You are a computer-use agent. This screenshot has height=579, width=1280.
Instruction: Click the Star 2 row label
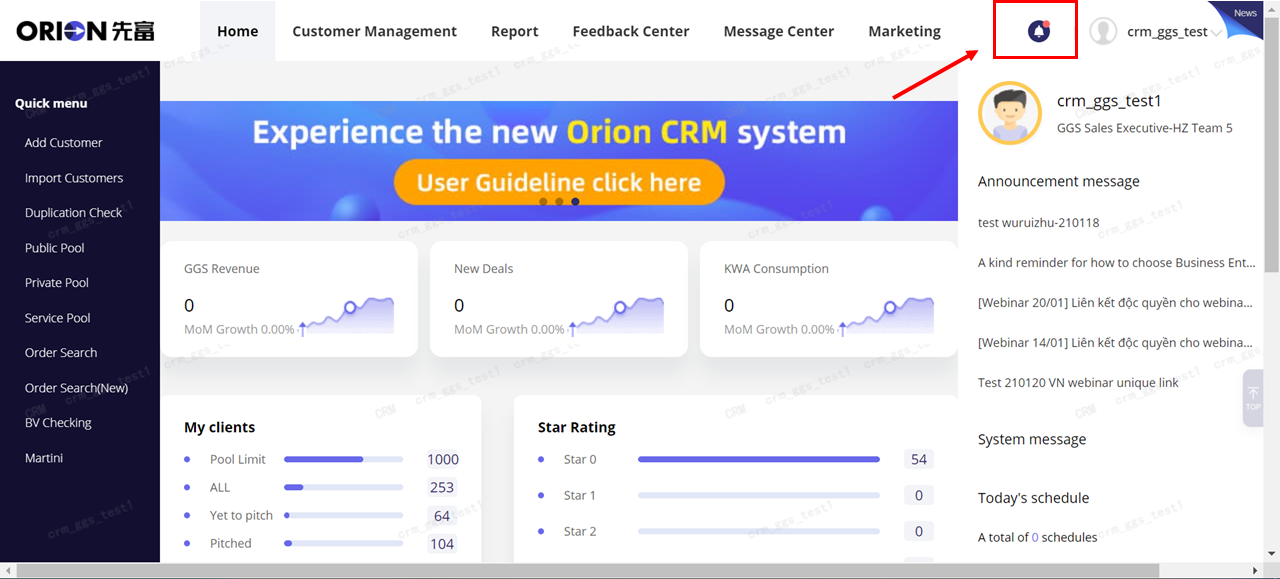tap(580, 532)
